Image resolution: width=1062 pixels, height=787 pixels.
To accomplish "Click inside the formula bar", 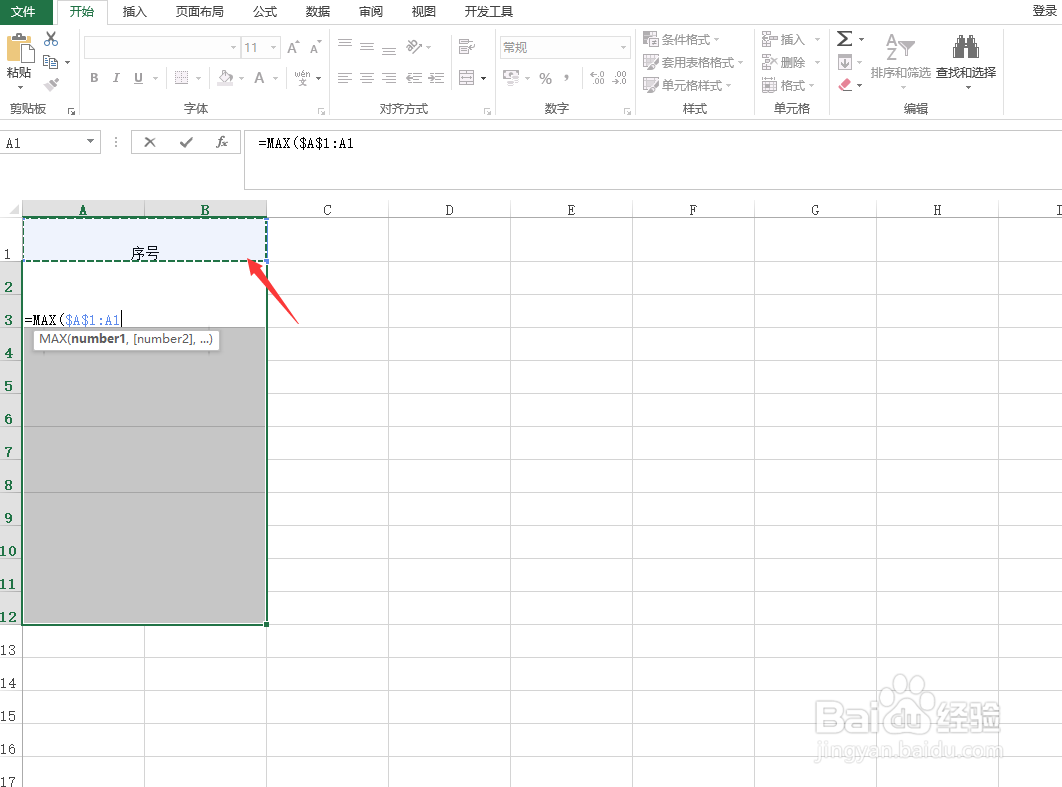I will point(653,160).
